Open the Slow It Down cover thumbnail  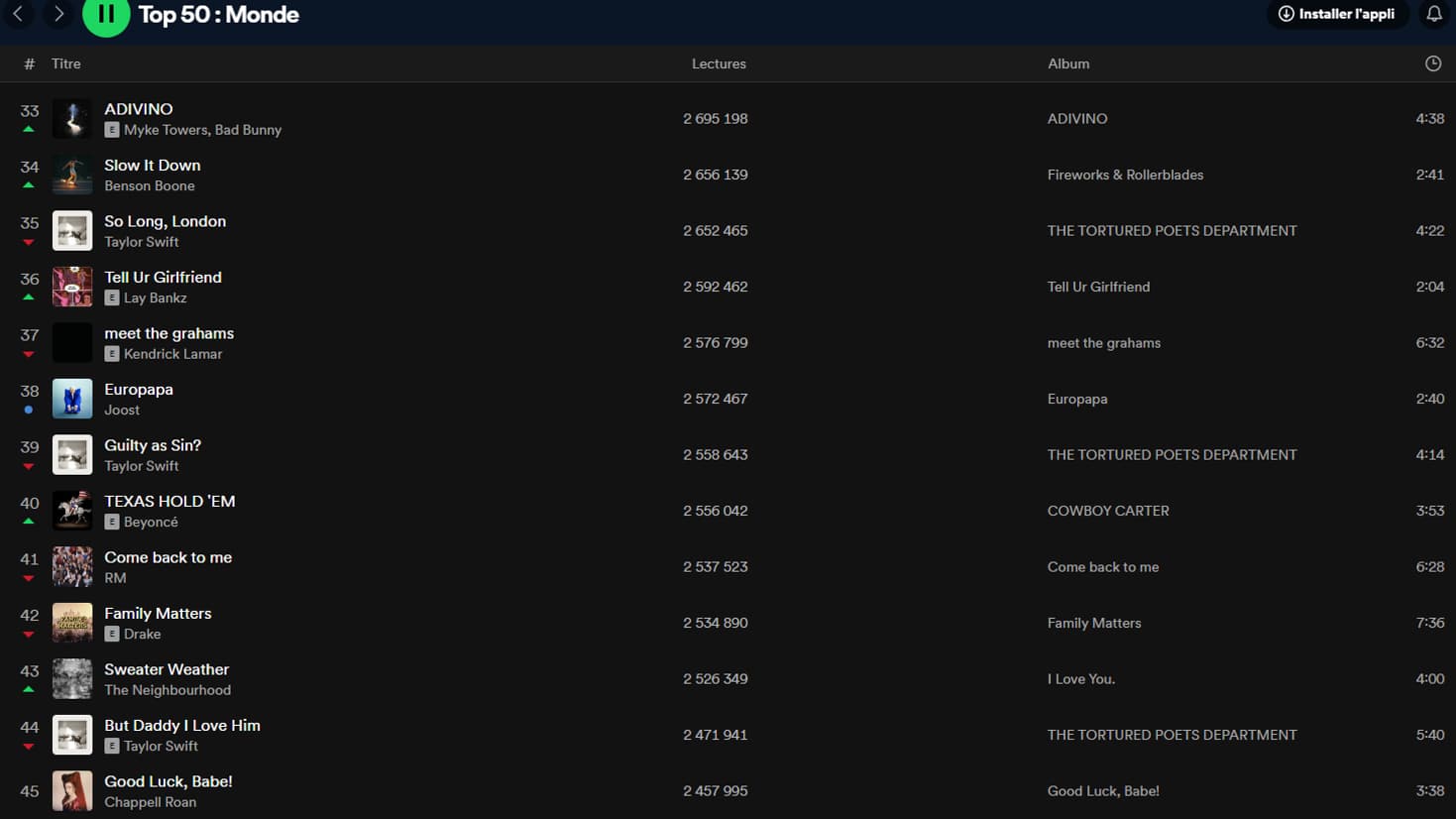click(x=72, y=175)
